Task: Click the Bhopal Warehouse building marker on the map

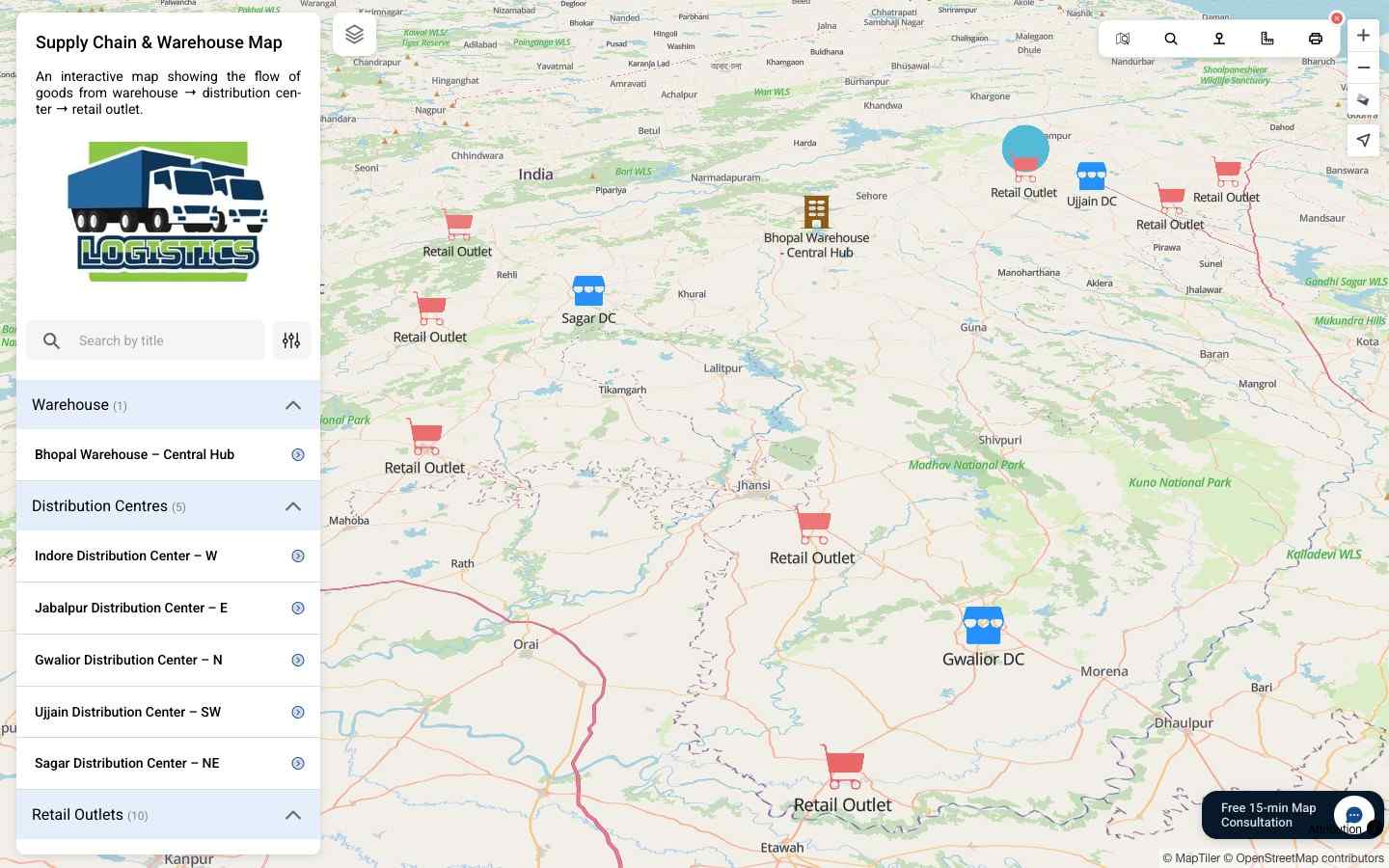Action: tap(816, 211)
